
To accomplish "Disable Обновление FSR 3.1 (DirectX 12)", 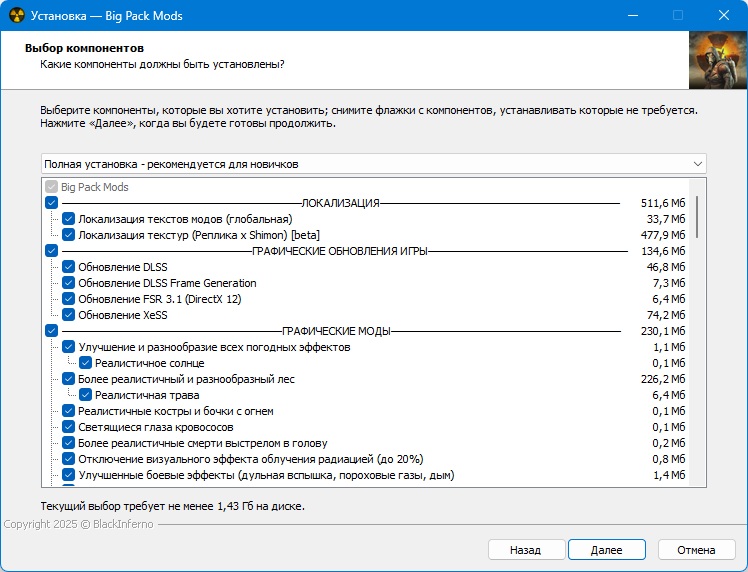I will point(68,299).
